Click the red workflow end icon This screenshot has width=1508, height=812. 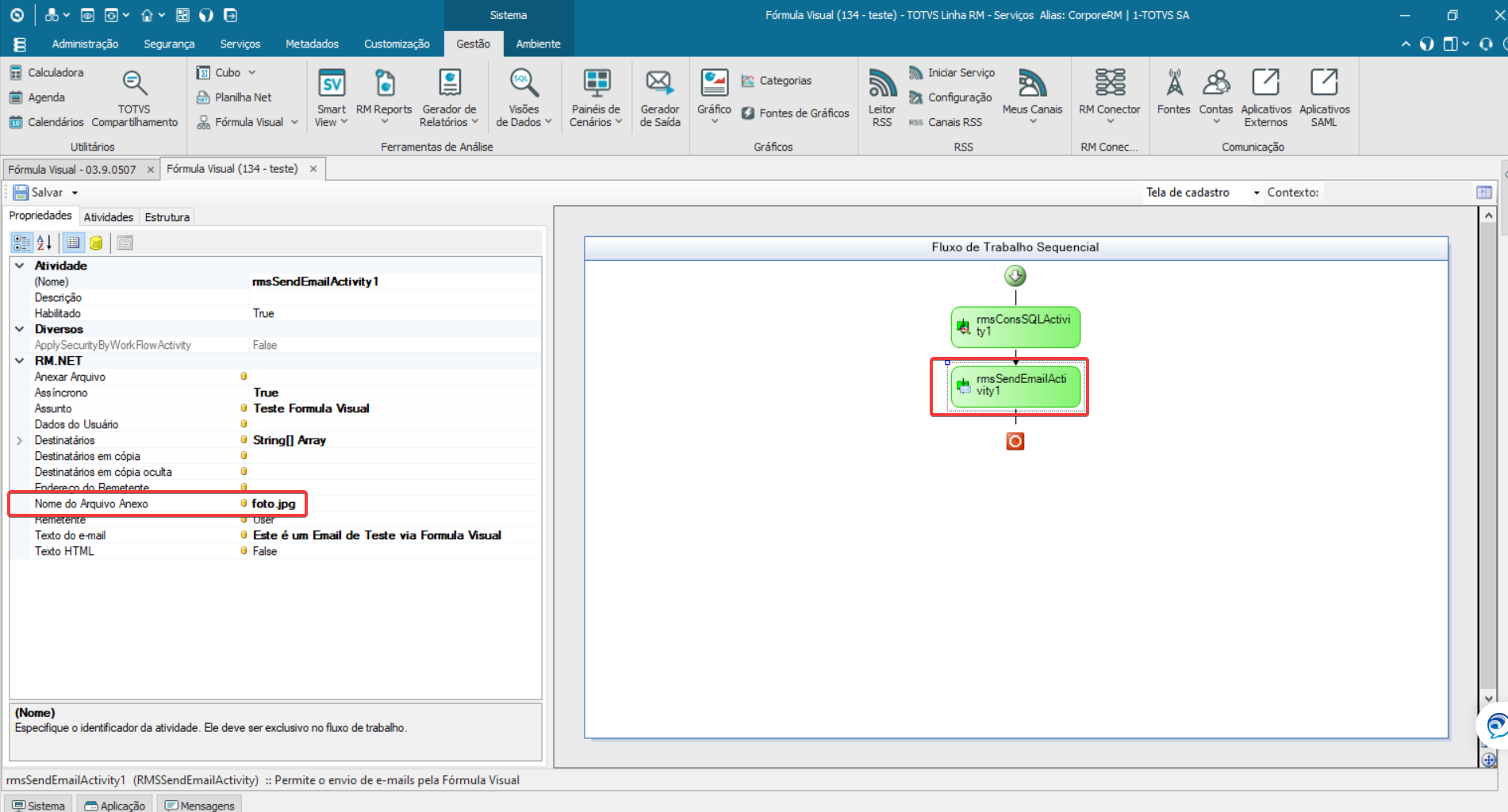coord(1015,441)
